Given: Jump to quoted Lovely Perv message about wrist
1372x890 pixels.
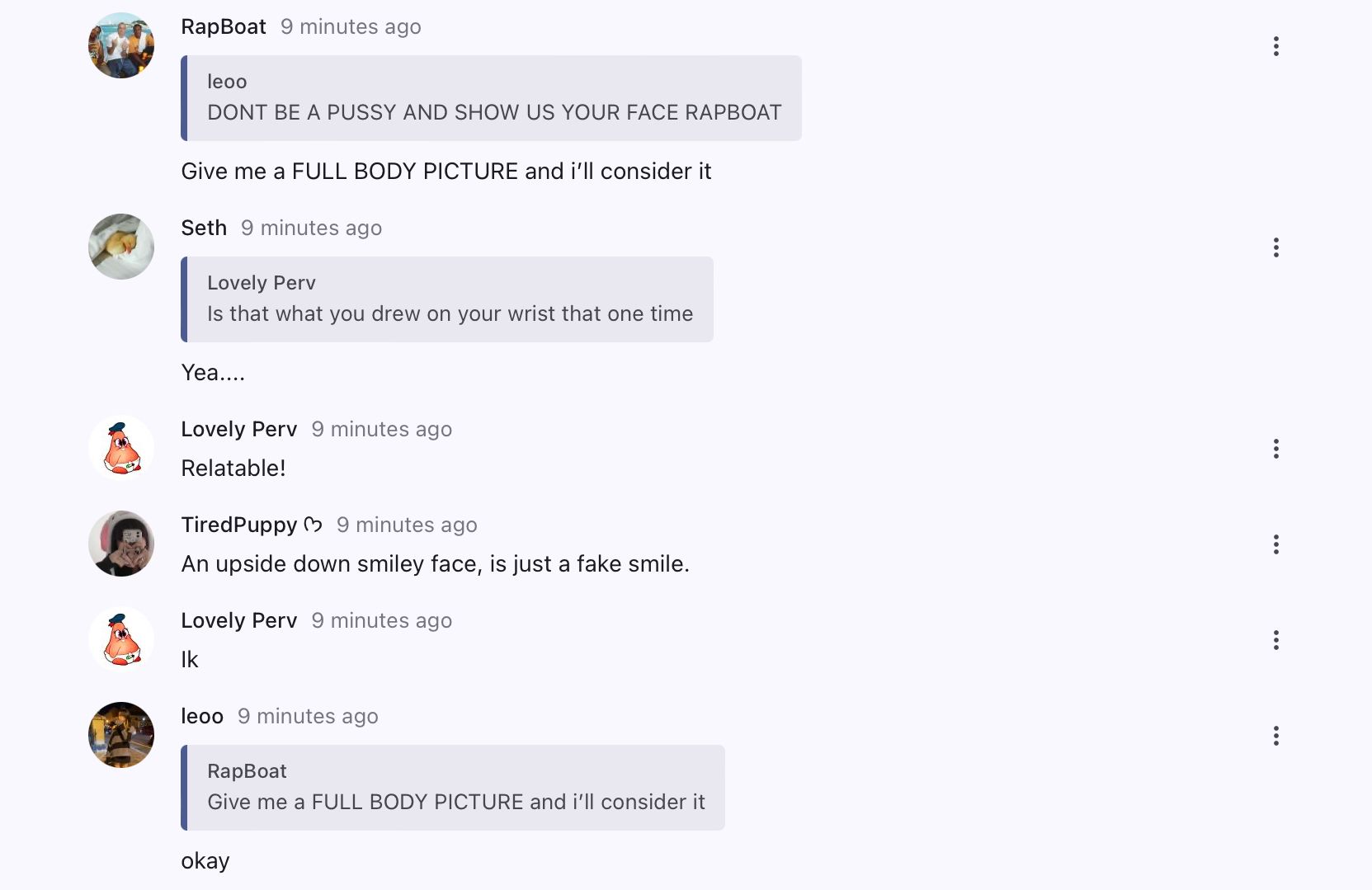Looking at the screenshot, I should pos(448,299).
